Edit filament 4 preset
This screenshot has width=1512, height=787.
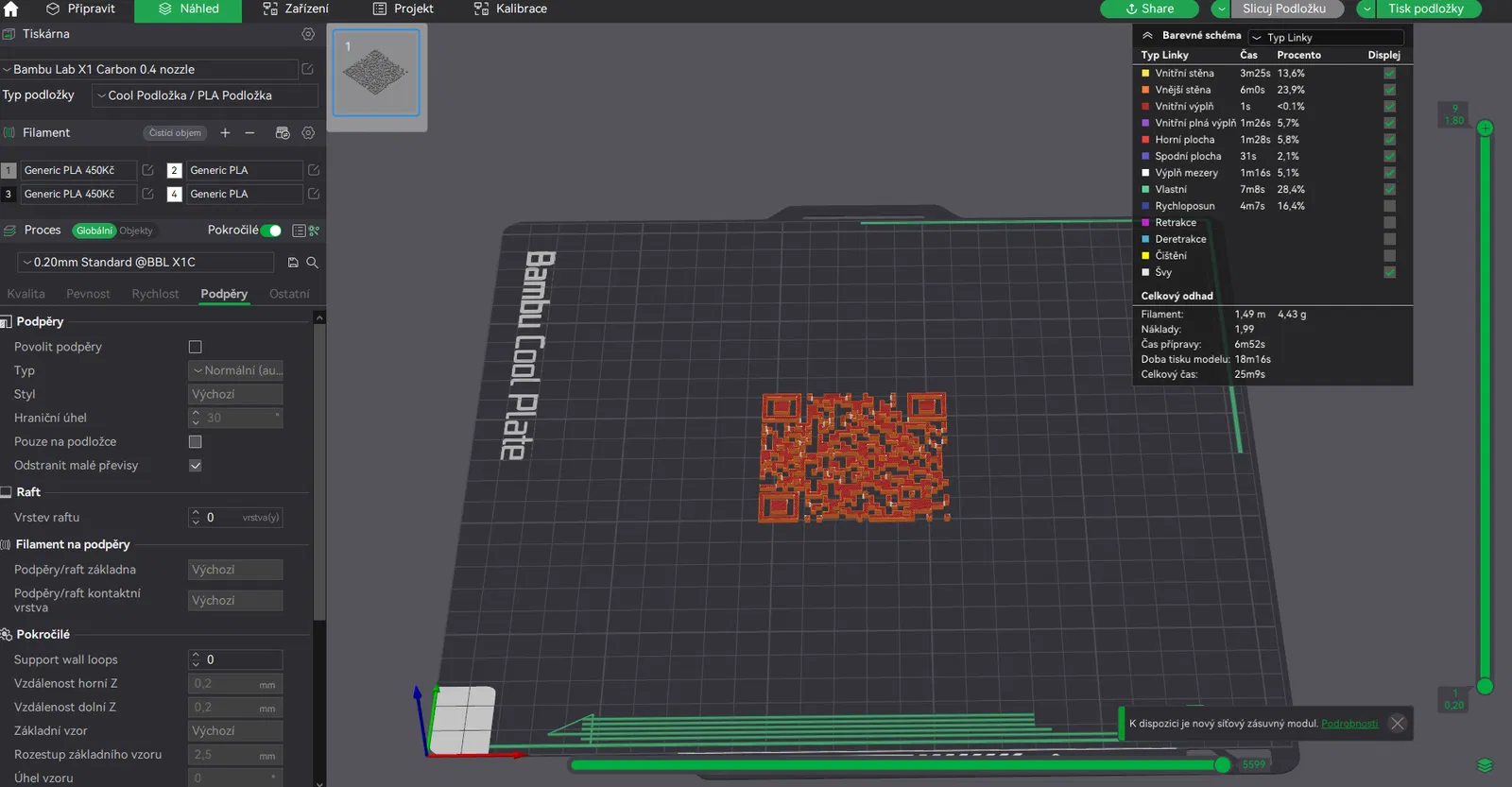(x=314, y=194)
